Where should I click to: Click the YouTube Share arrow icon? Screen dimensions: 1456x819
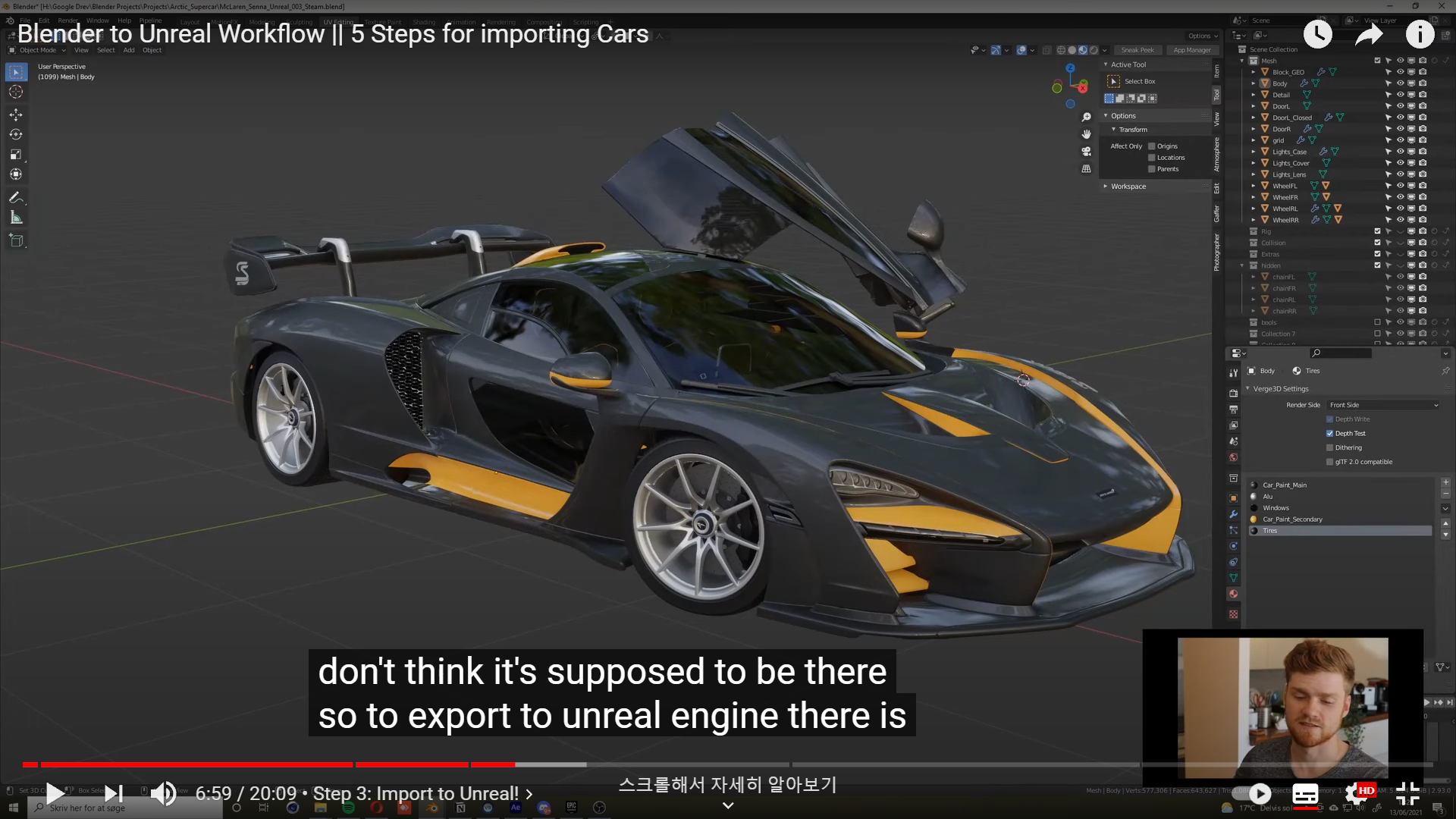point(1369,34)
